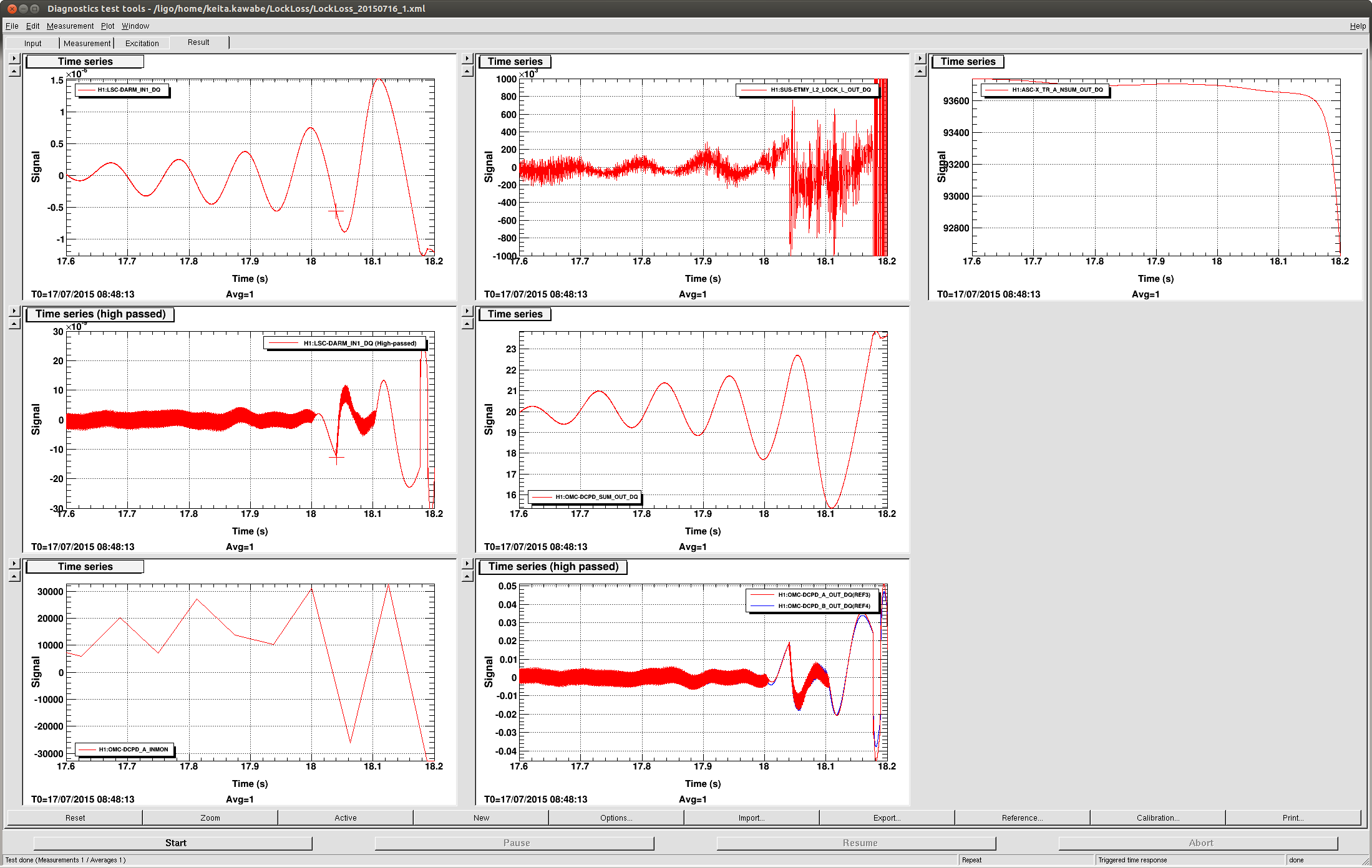Open the Edit menu
Screen dimensions: 1372x868
[32, 26]
